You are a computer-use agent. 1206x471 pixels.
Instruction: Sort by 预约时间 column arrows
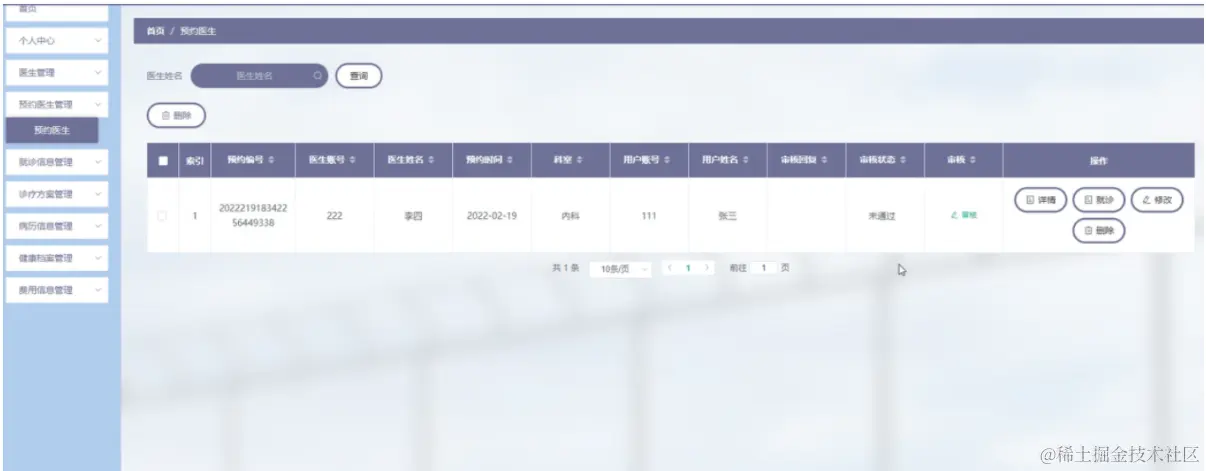(x=510, y=160)
